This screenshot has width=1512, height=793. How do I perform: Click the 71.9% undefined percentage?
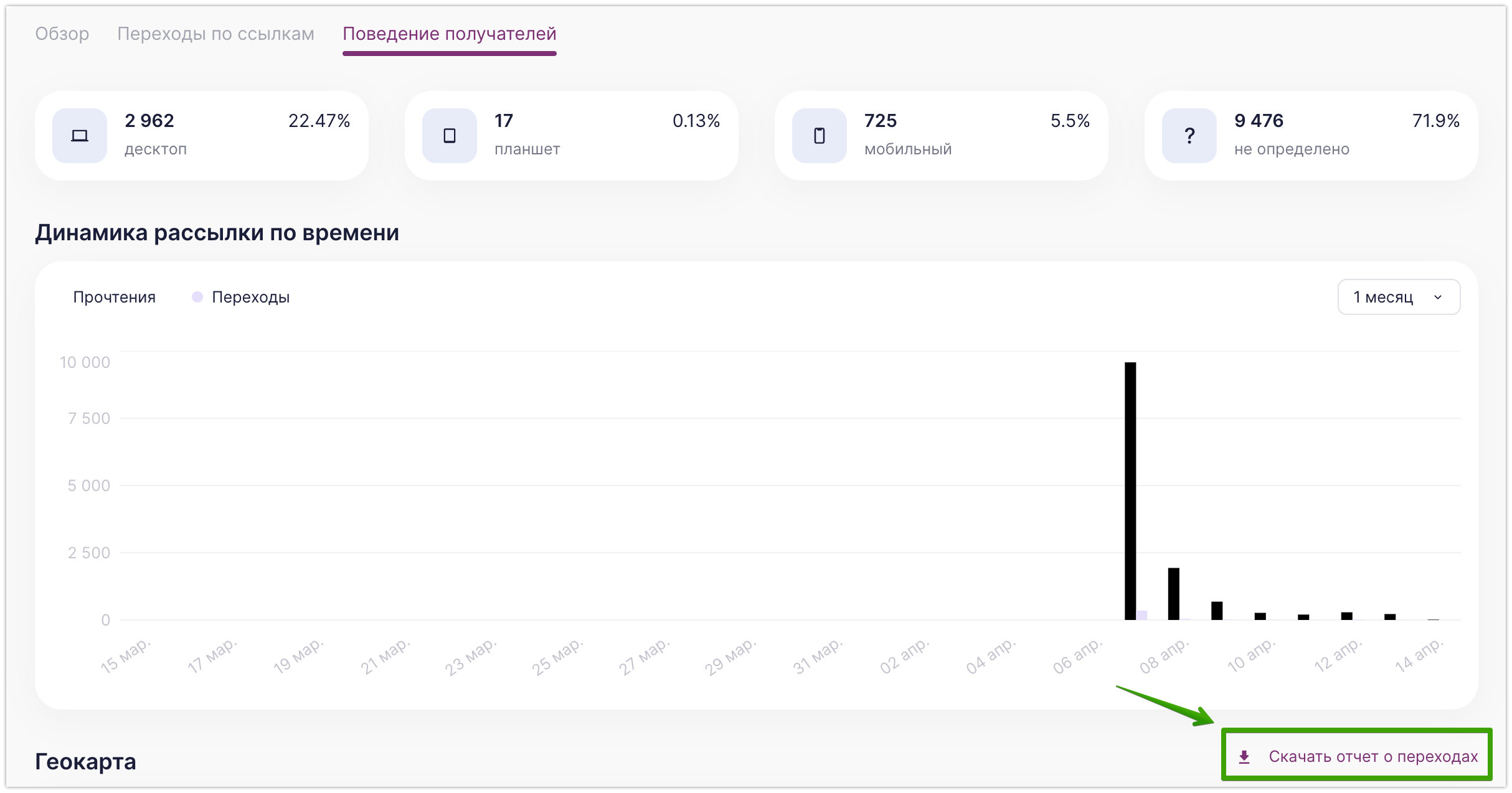pyautogui.click(x=1436, y=121)
